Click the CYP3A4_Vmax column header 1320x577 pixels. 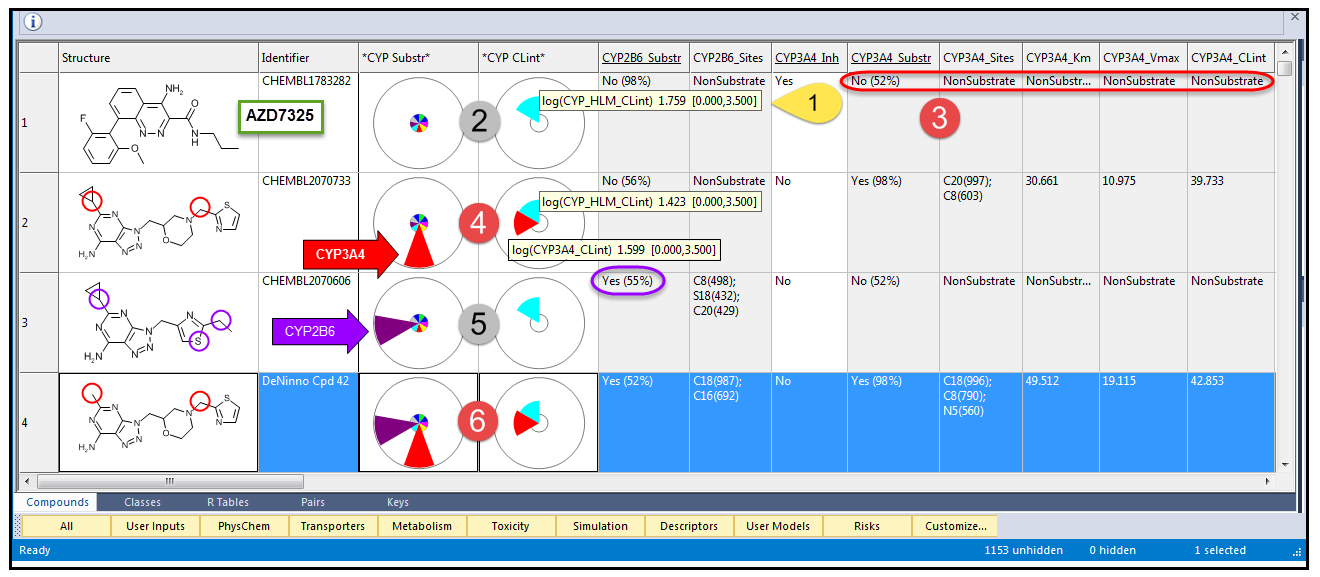click(1143, 57)
